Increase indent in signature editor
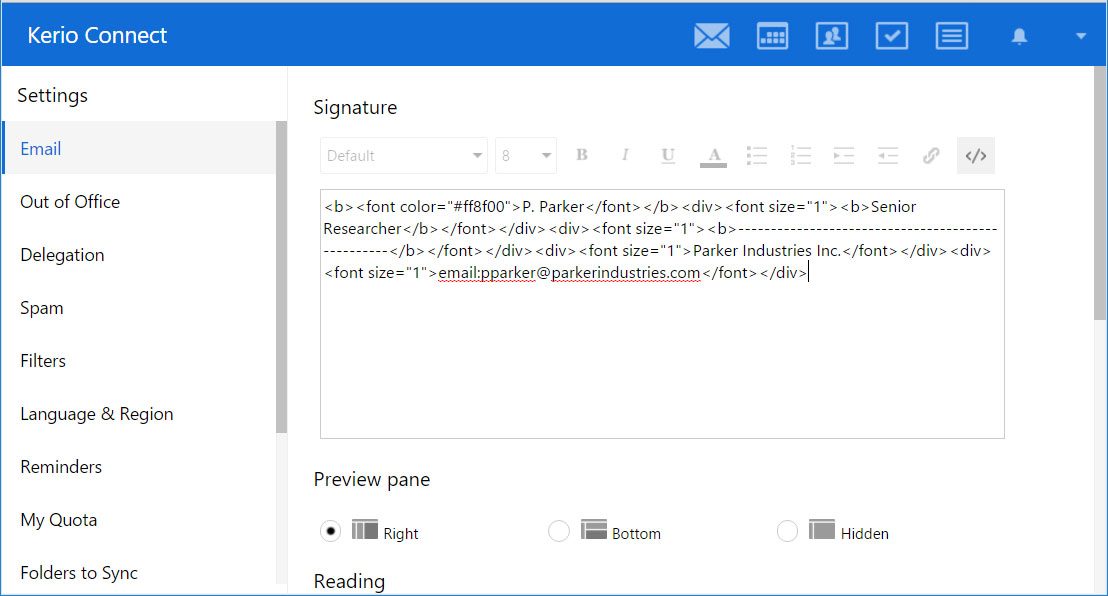This screenshot has width=1108, height=596. [844, 156]
